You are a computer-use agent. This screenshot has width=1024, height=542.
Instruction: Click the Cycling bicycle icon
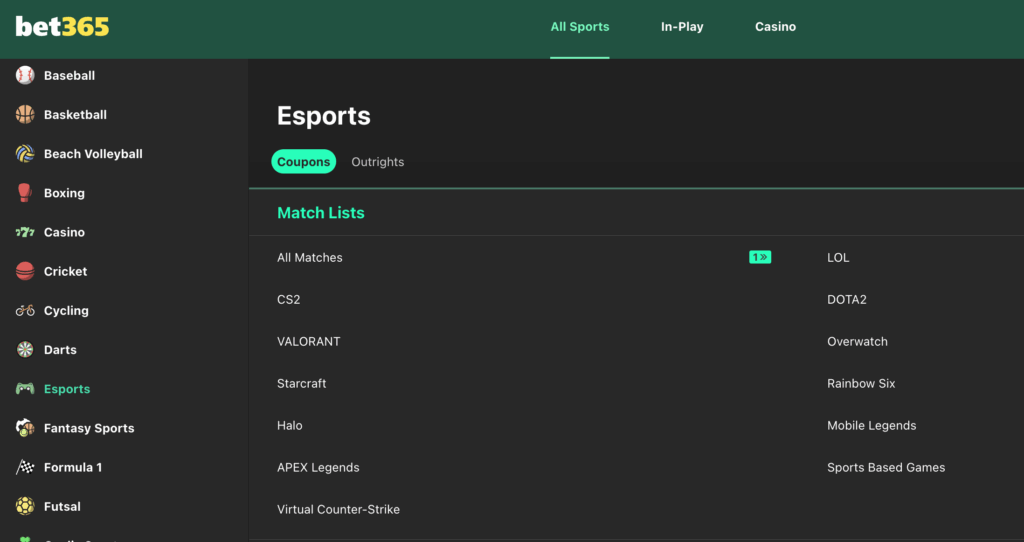tap(25, 310)
